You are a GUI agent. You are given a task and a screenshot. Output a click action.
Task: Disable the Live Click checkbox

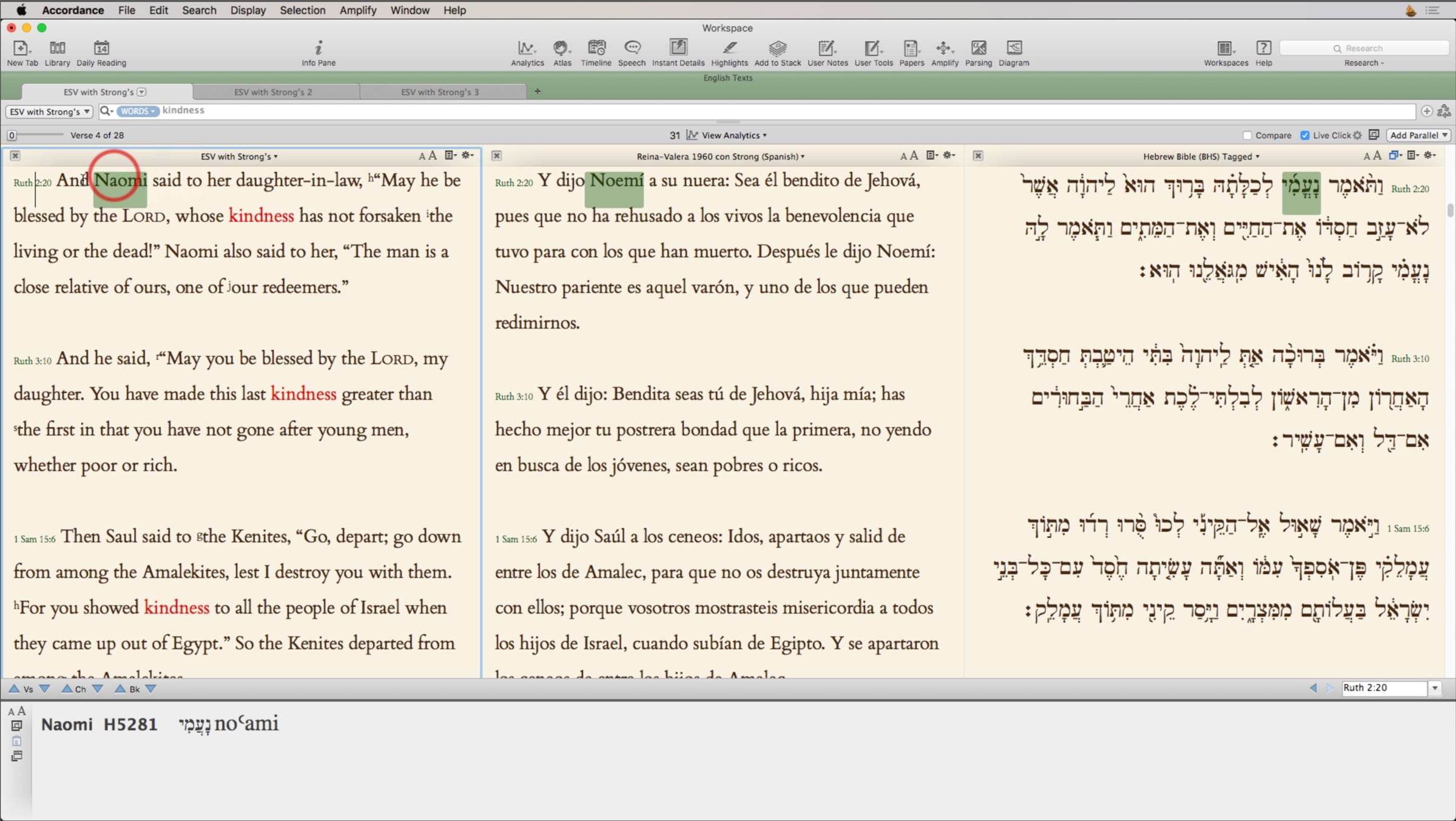1305,135
